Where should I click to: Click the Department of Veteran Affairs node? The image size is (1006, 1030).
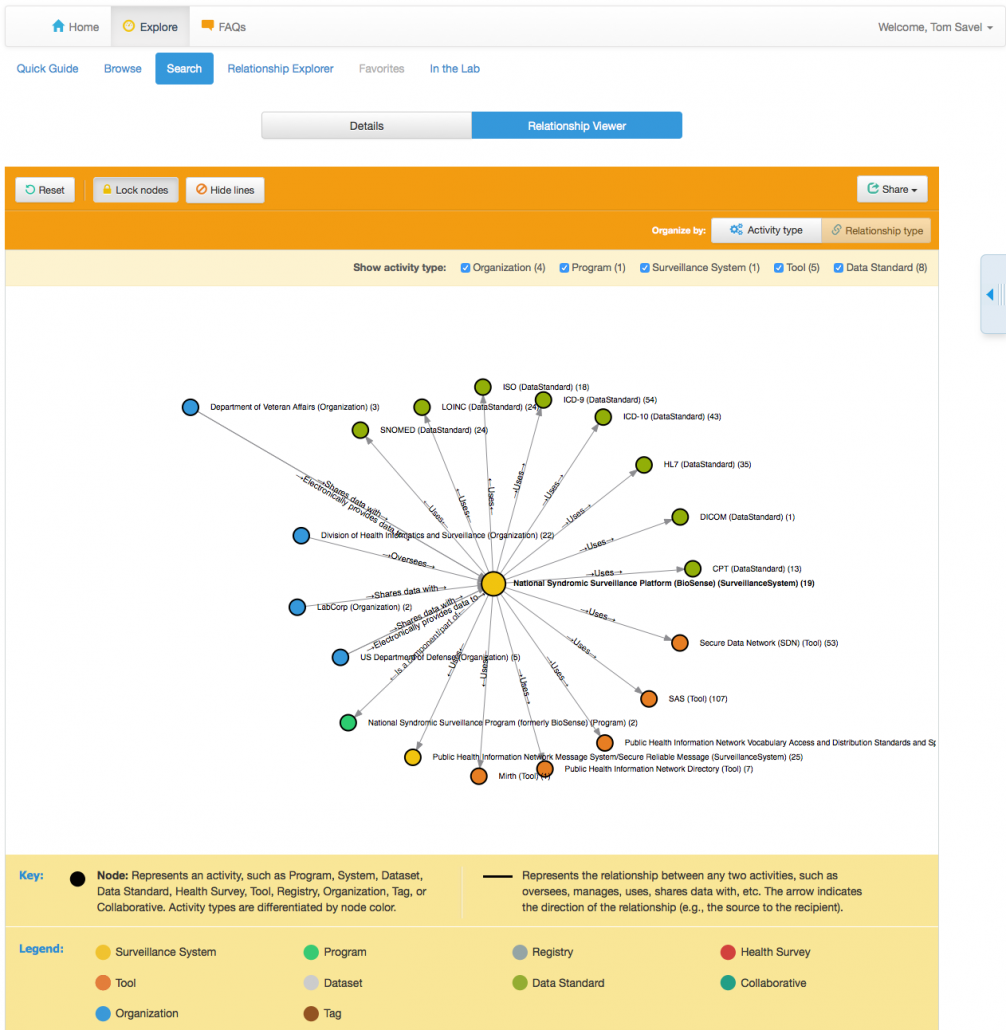(191, 407)
